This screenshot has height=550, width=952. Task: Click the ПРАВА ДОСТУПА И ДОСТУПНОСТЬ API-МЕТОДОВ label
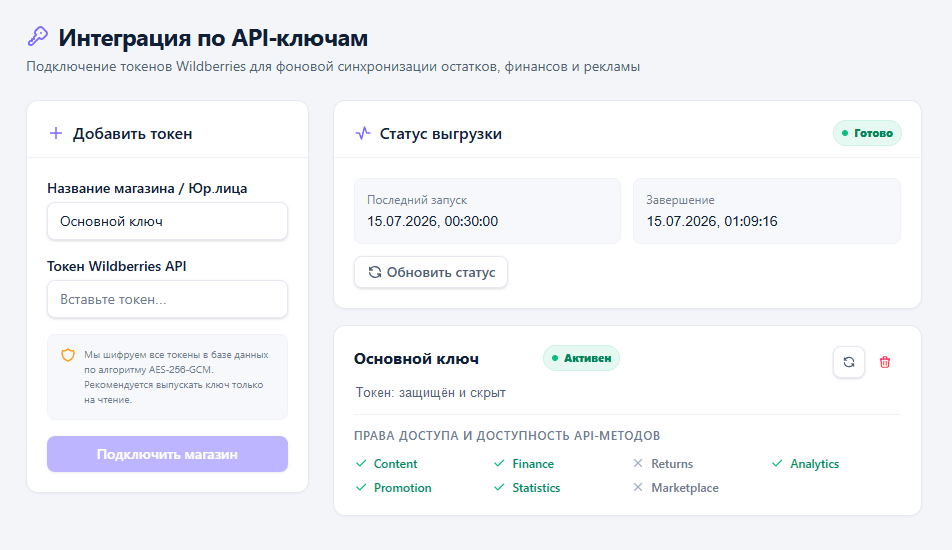coord(507,436)
